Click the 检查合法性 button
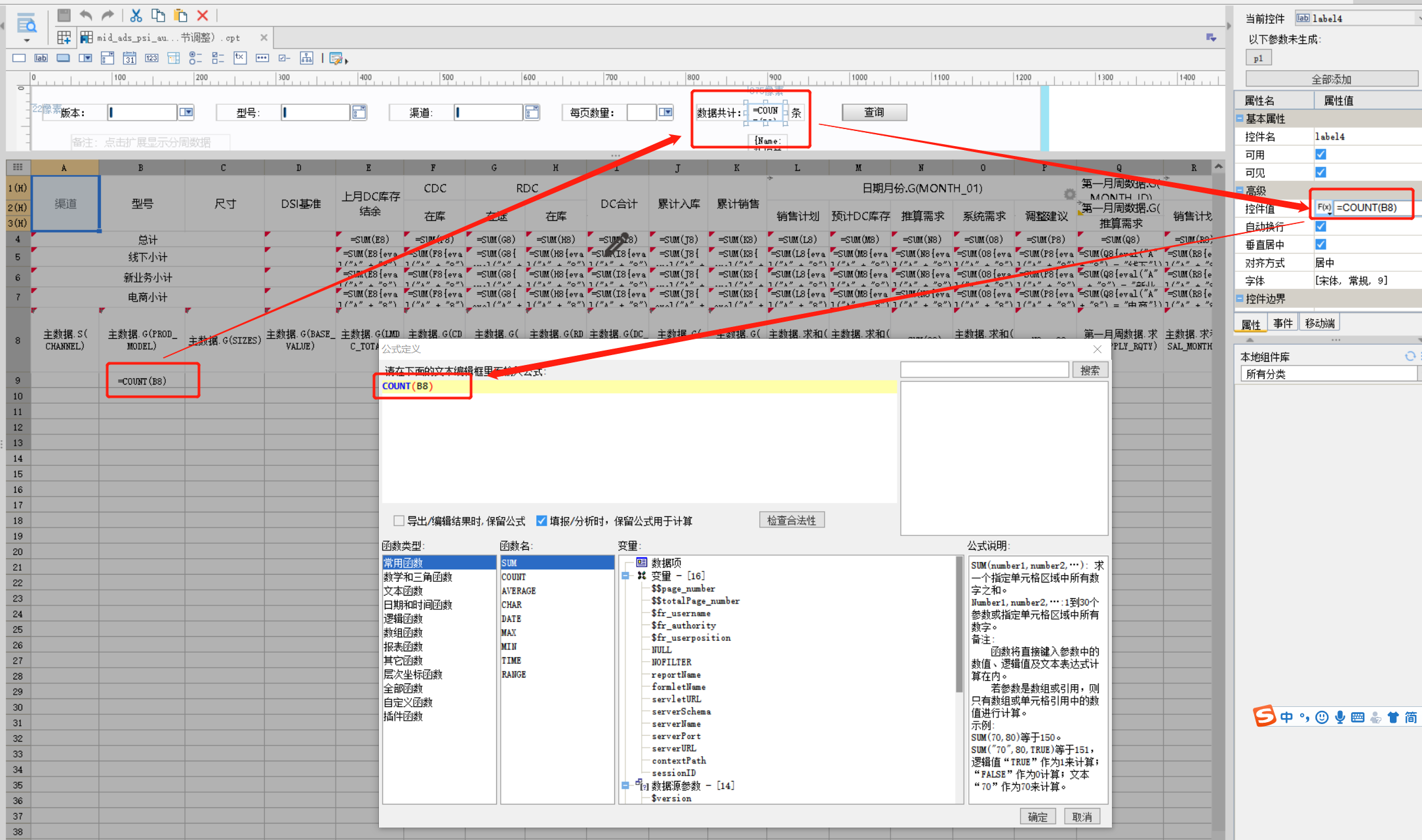 791,520
